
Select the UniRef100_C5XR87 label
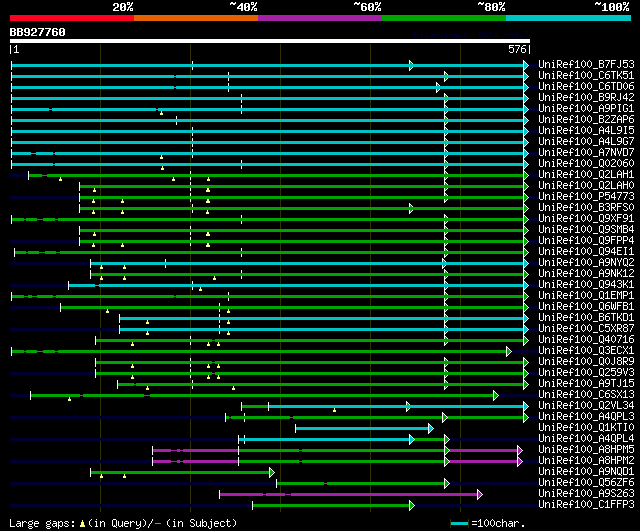(586, 329)
